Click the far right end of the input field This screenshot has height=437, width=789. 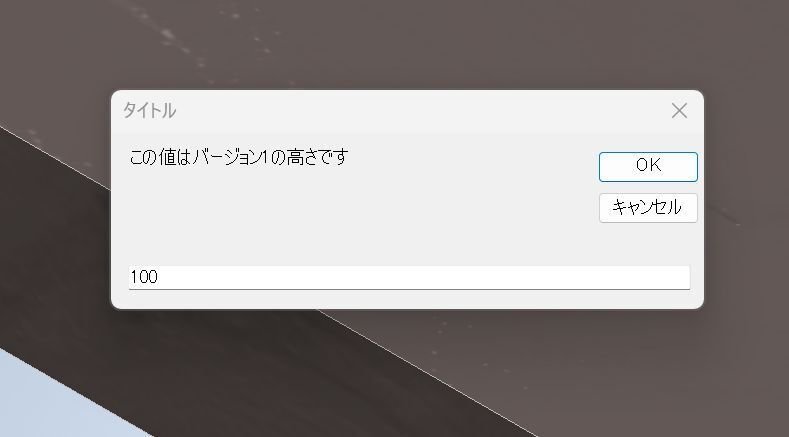pyautogui.click(x=684, y=277)
